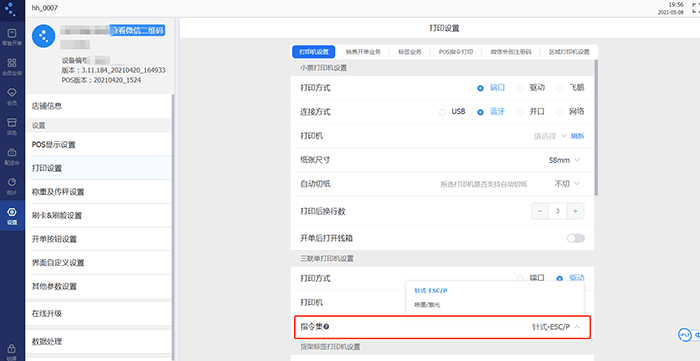Open 刷卡&刷脸设置 in the settings list

pos(99,216)
